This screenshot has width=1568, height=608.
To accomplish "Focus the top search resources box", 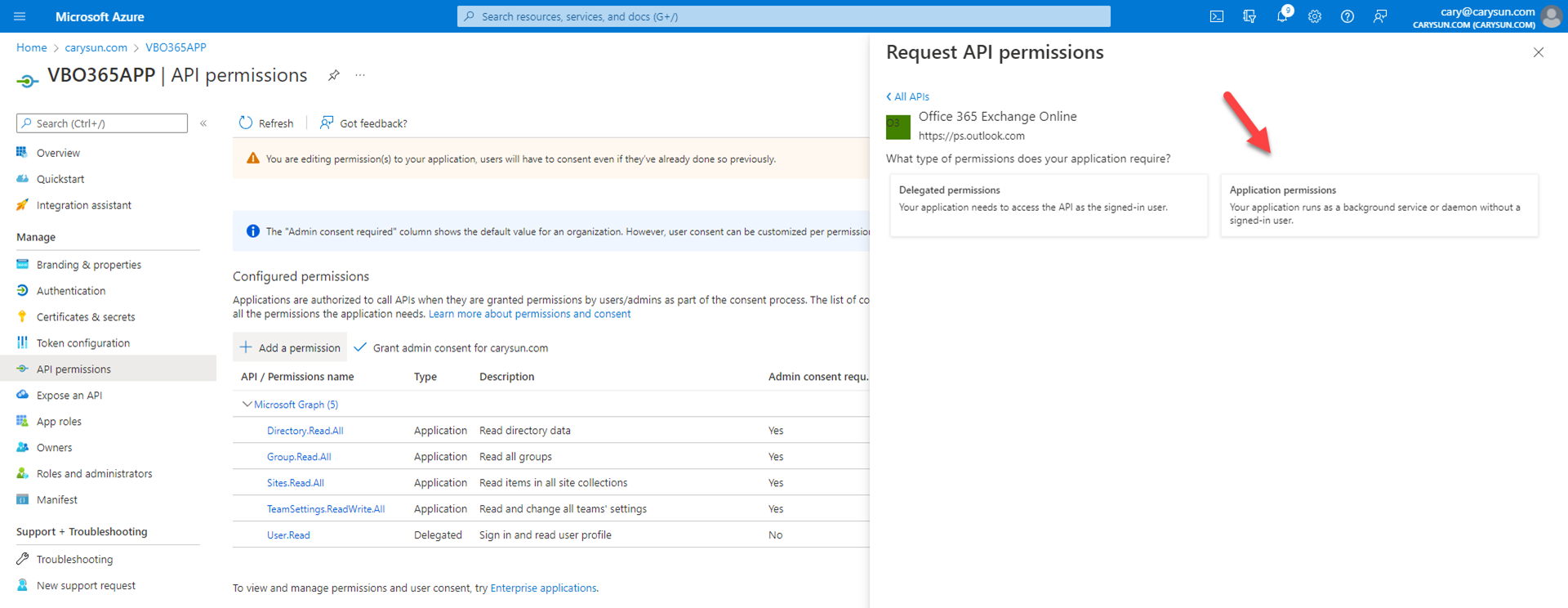I will [784, 16].
